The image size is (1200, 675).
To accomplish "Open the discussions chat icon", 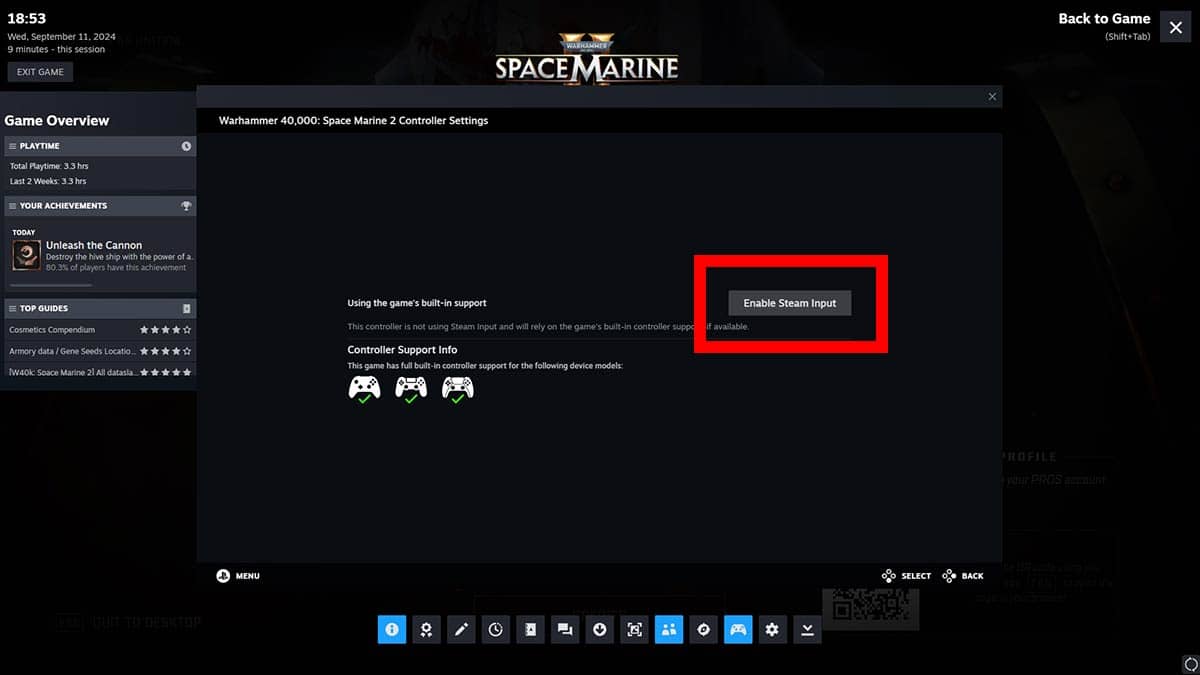I will coord(565,629).
